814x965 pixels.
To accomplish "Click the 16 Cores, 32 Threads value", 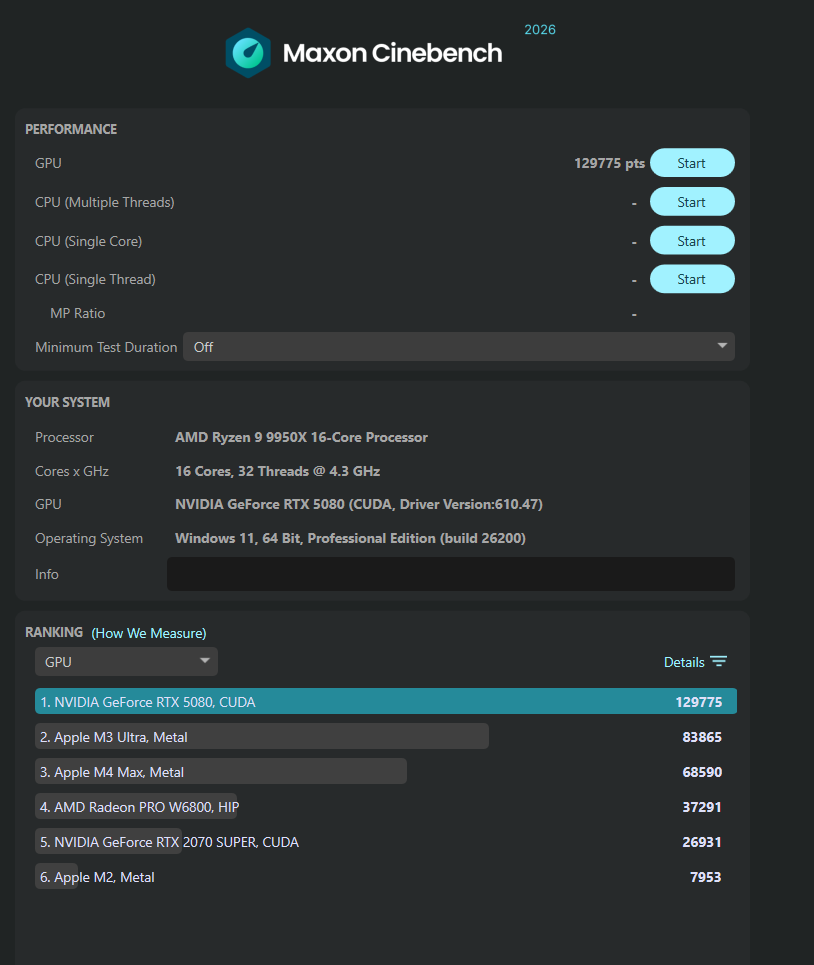I will pyautogui.click(x=277, y=471).
